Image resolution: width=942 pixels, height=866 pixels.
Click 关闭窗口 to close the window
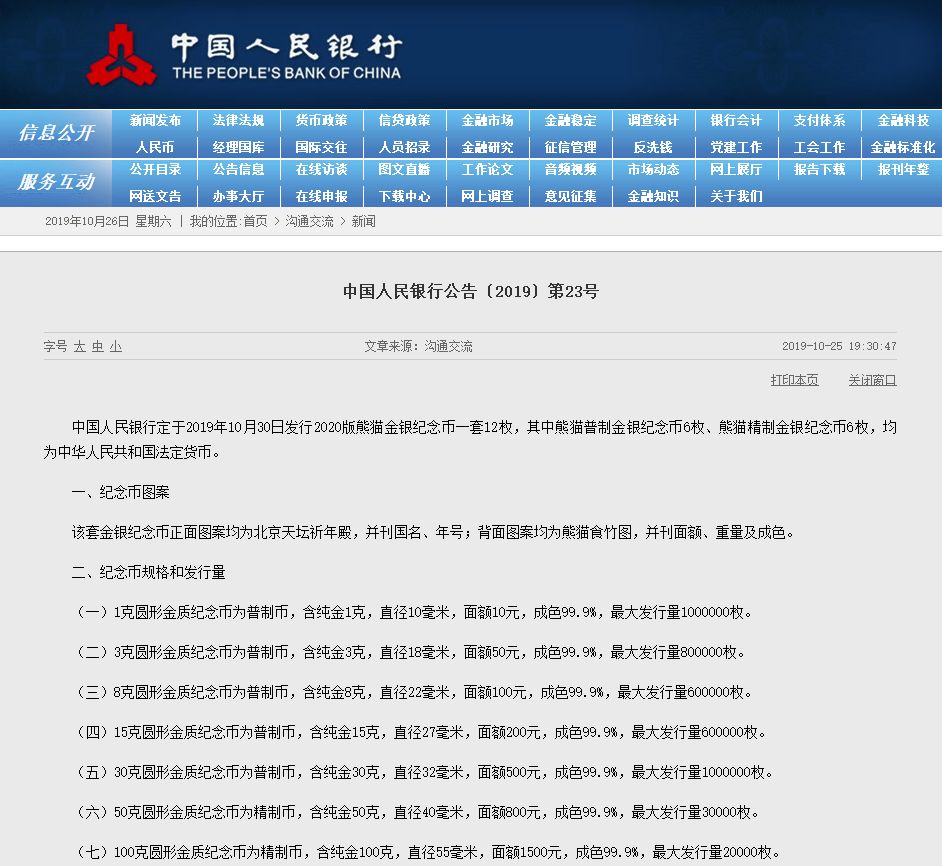point(872,380)
